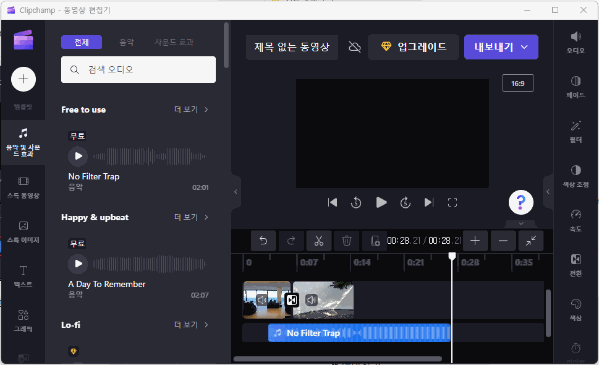Click the 0:07 mark on timeline ruler
The height and width of the screenshot is (365, 599).
coord(309,263)
